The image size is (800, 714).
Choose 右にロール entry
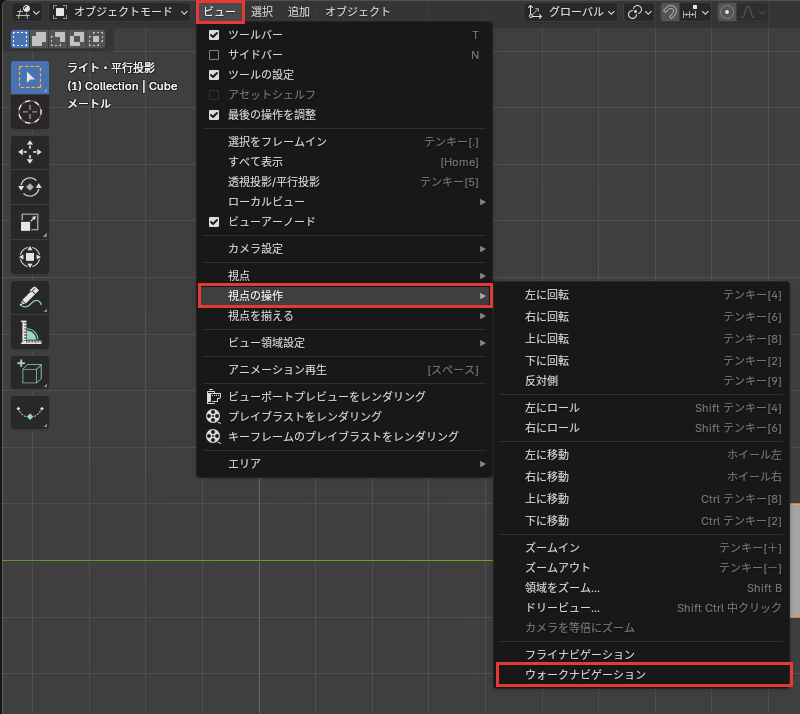[x=642, y=428]
